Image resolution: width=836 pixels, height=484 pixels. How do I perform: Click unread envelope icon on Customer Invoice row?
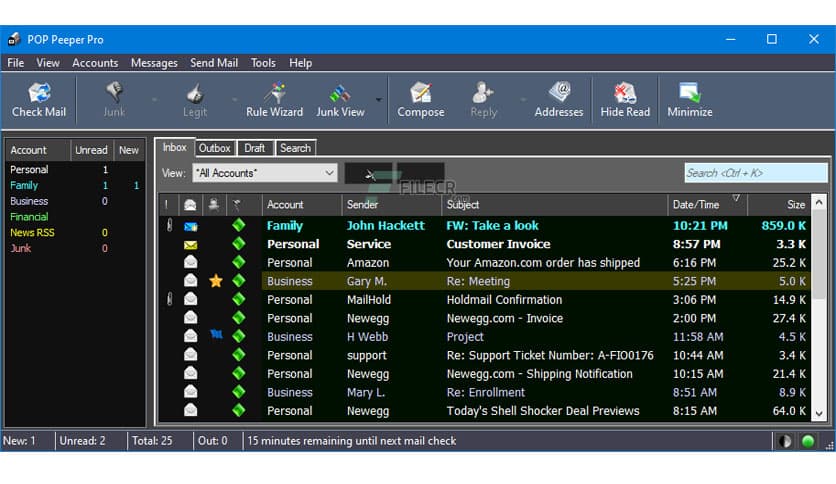[x=190, y=245]
